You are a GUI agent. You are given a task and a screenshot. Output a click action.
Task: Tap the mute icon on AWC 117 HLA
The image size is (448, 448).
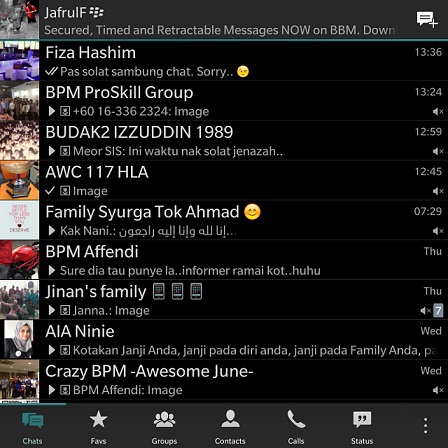pyautogui.click(x=438, y=191)
